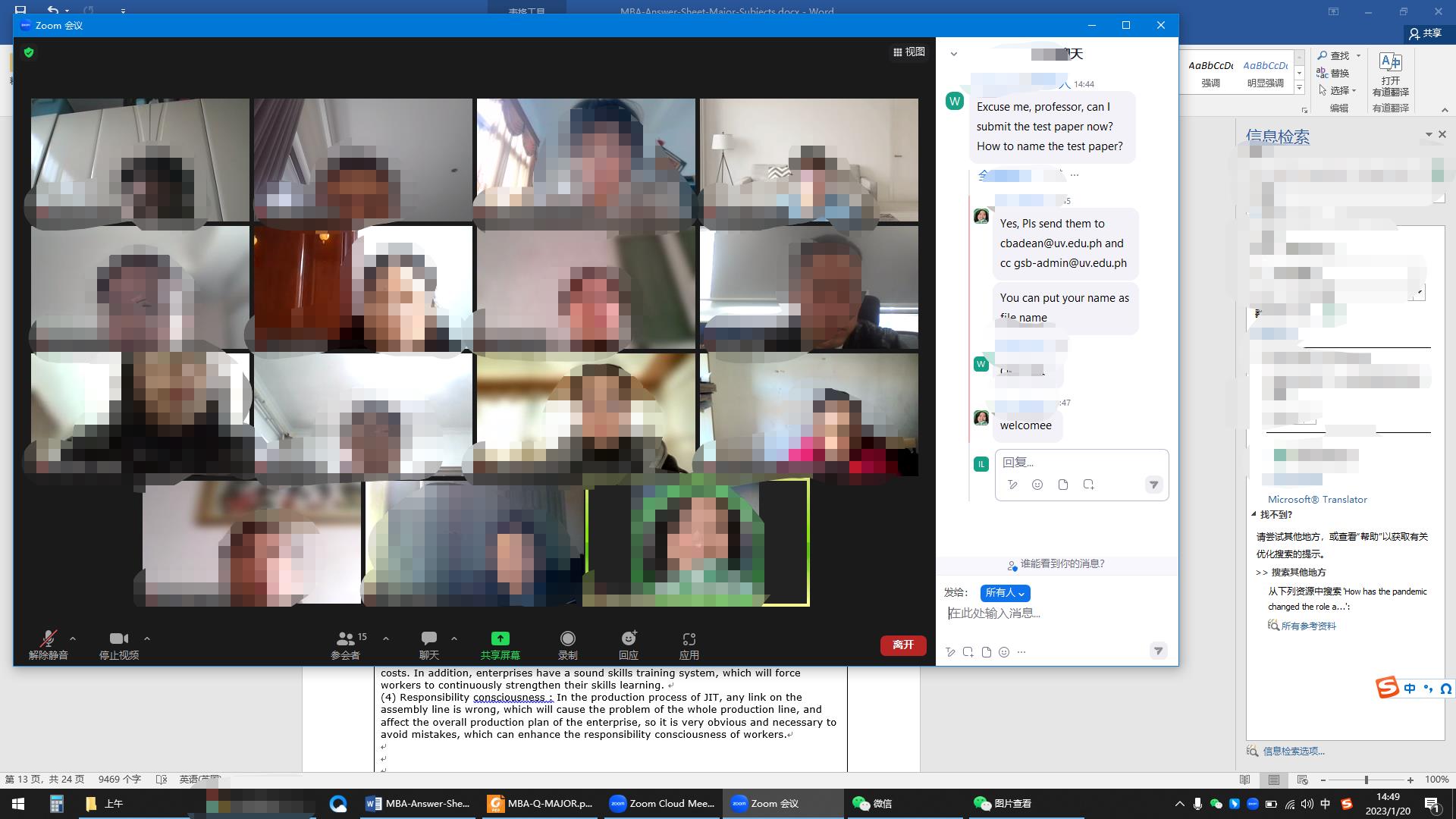The height and width of the screenshot is (819, 1456).
Task: Attach a file in reply box
Action: click(1063, 485)
